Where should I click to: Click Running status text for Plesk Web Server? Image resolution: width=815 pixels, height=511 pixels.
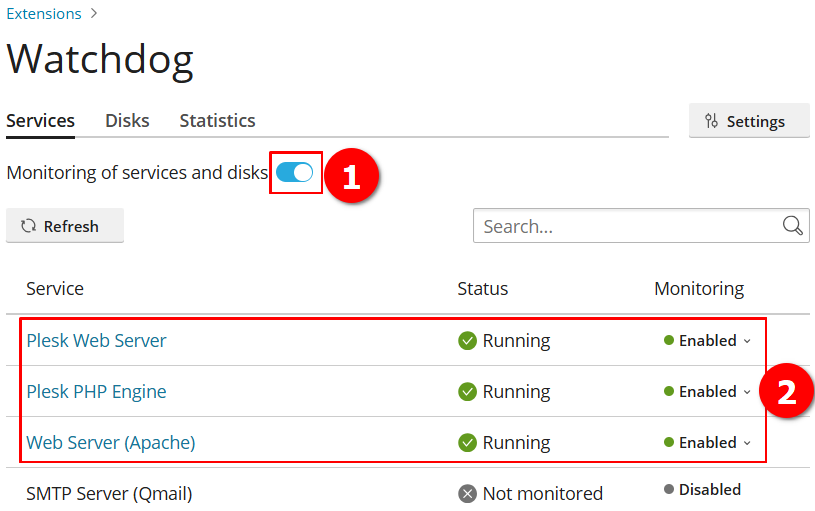[x=516, y=341]
